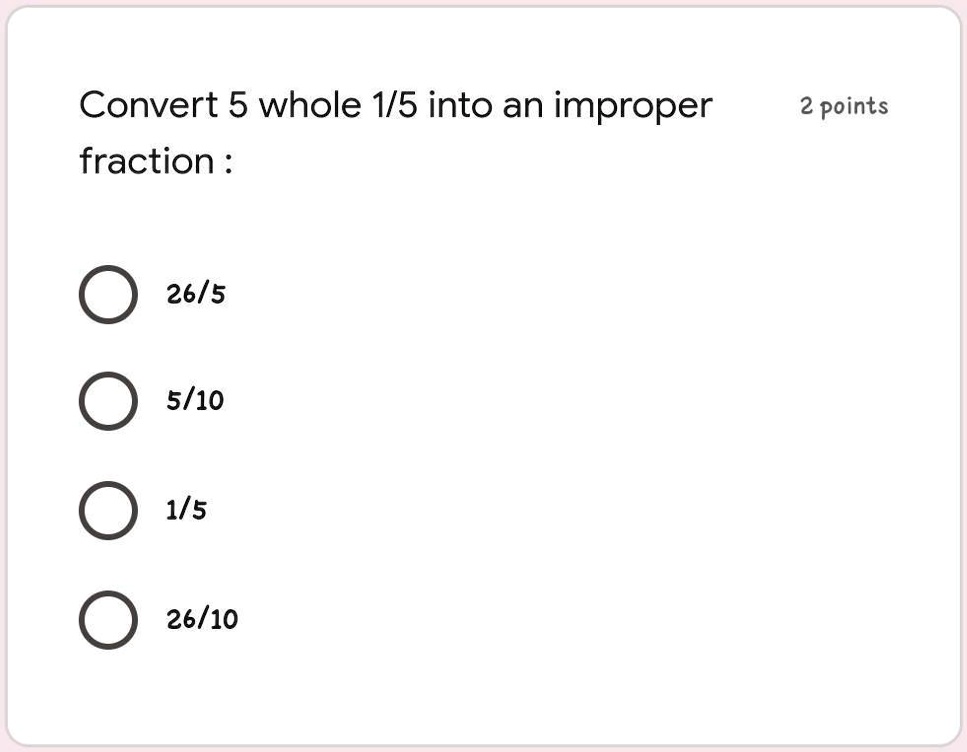Mark the 26/10 radio button
This screenshot has width=967, height=752.
click(x=107, y=620)
